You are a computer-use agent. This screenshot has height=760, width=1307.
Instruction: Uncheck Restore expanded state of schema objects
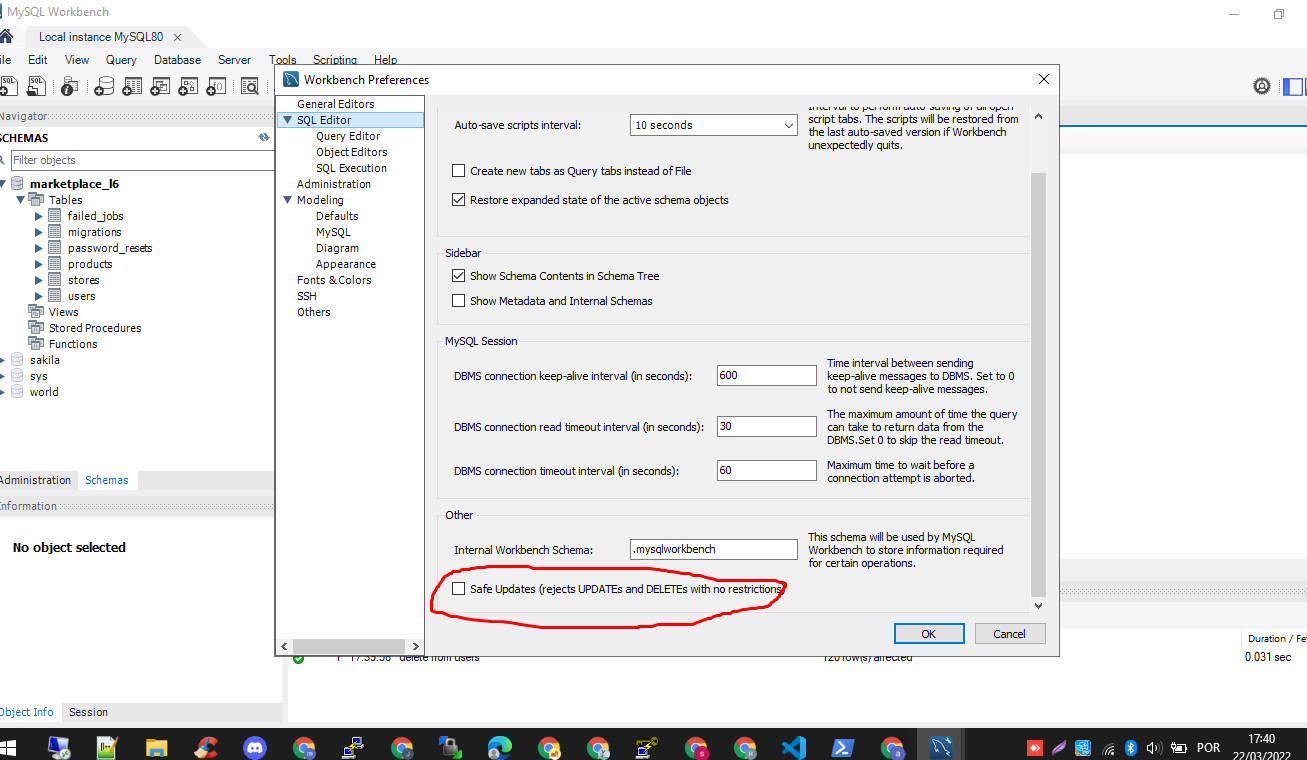(x=459, y=200)
